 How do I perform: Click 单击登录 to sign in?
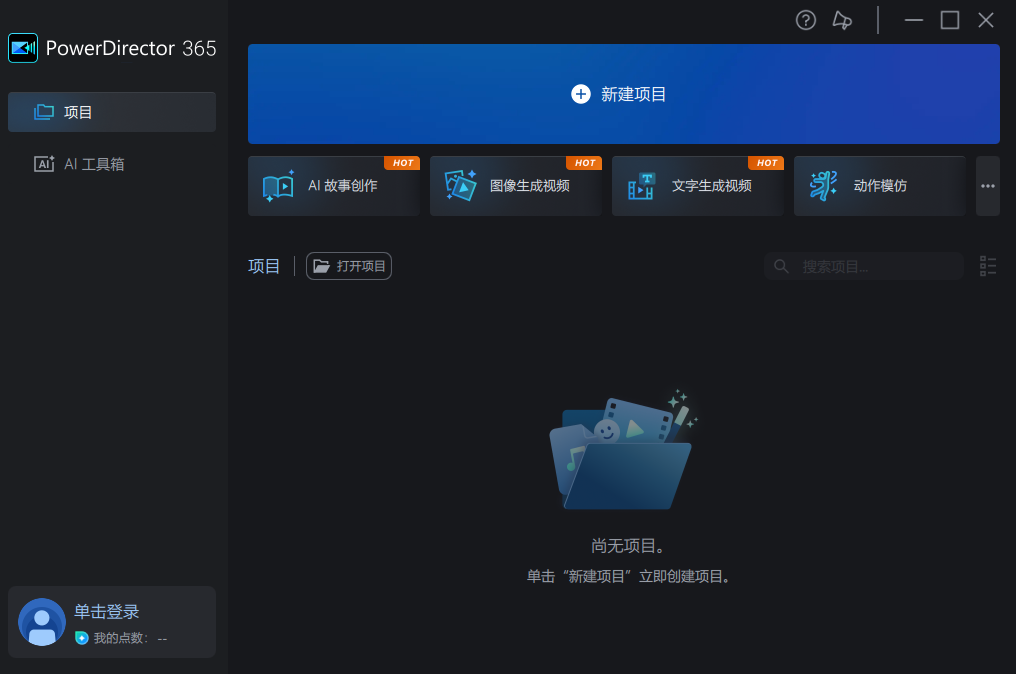(107, 611)
